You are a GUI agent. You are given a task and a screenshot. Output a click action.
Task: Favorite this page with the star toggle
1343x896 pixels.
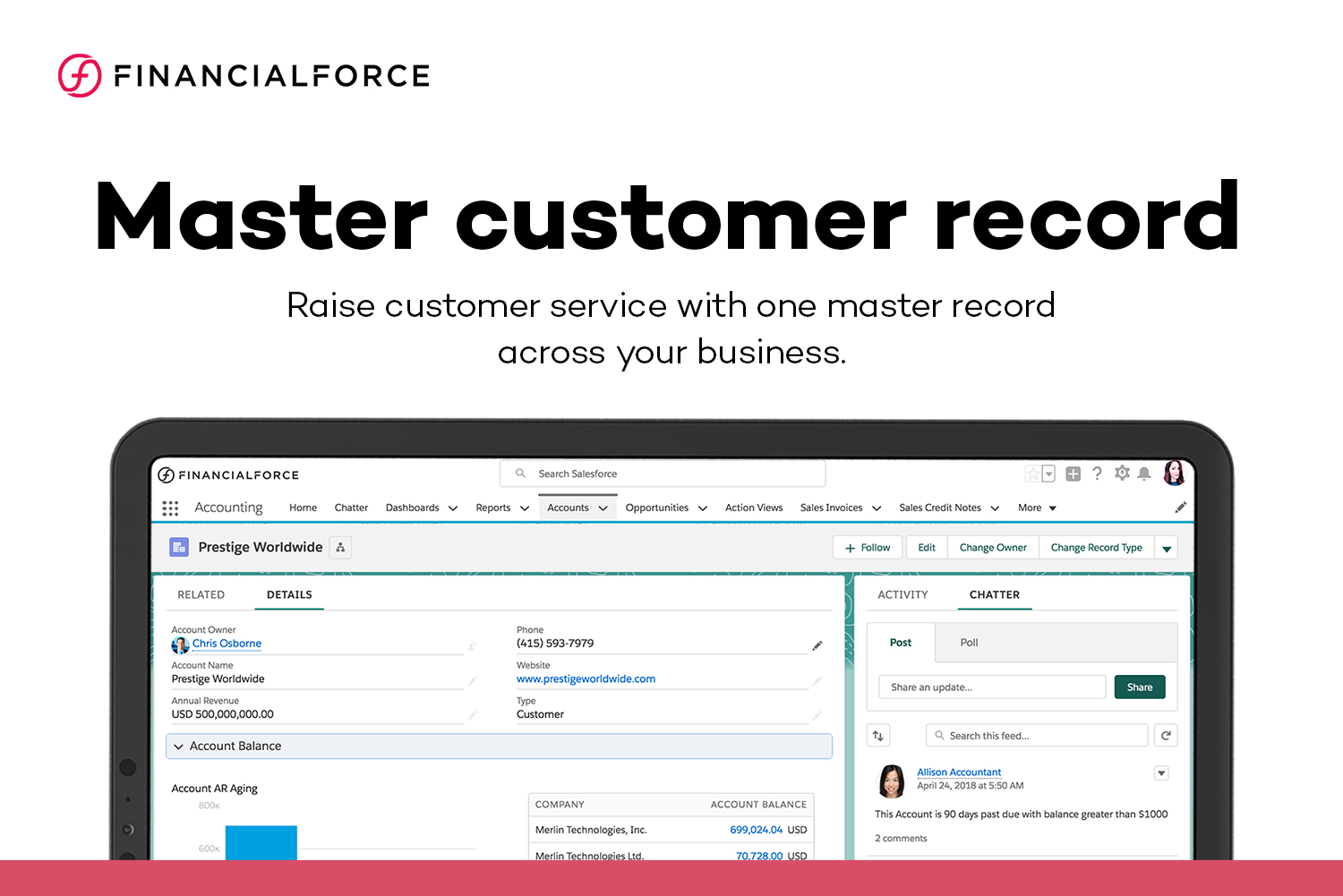pyautogui.click(x=1034, y=474)
